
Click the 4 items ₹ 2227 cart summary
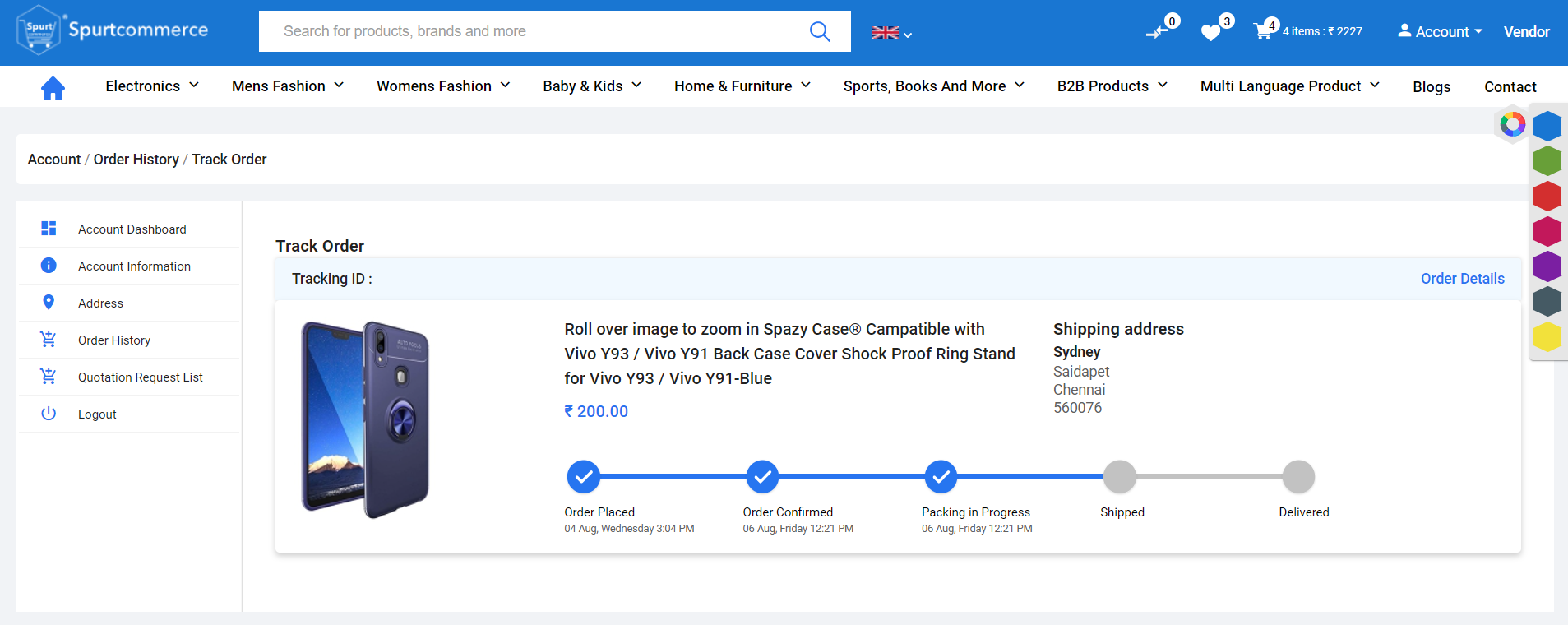(x=1322, y=32)
